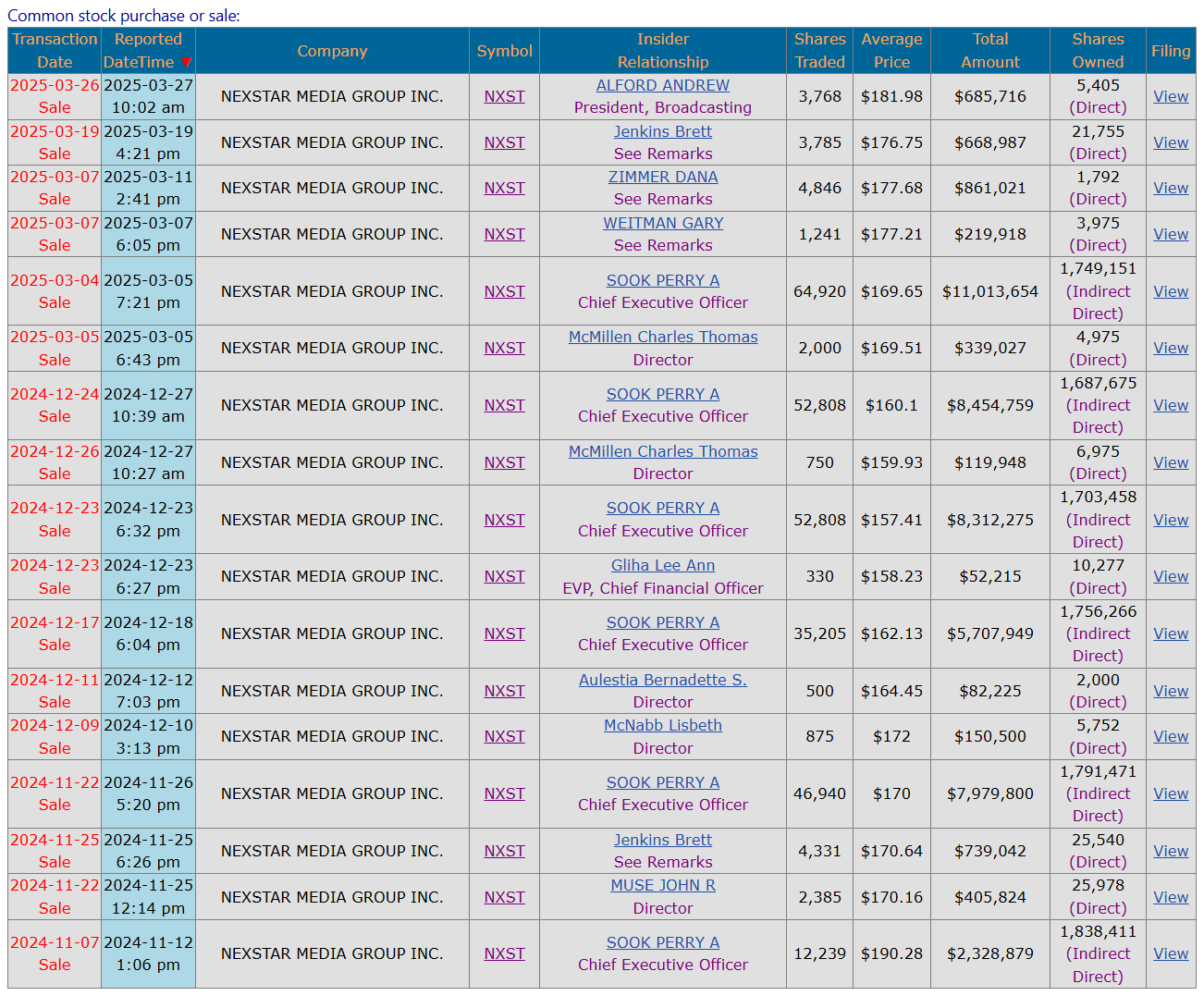Click the Transaction Date column header
Image resolution: width=1204 pixels, height=996 pixels.
tap(55, 51)
